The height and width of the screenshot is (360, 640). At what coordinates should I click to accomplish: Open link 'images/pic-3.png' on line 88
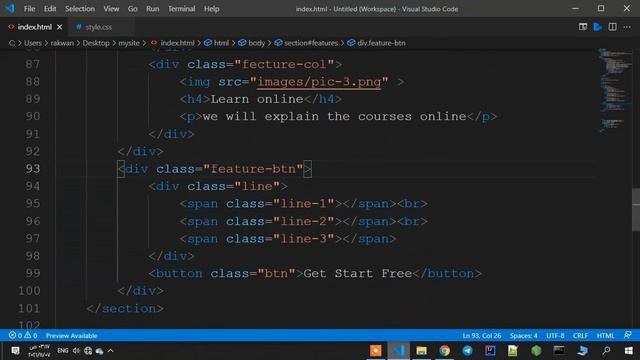[319, 82]
